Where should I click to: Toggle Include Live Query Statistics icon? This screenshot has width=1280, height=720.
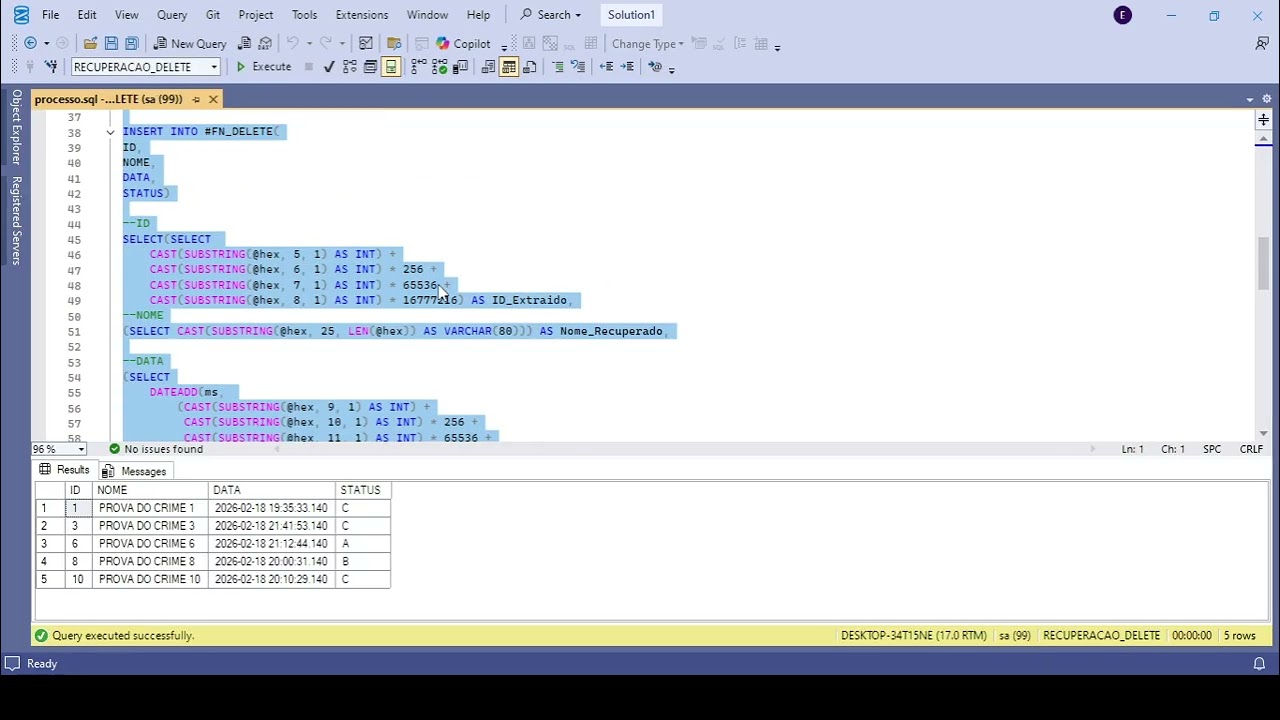coord(439,67)
